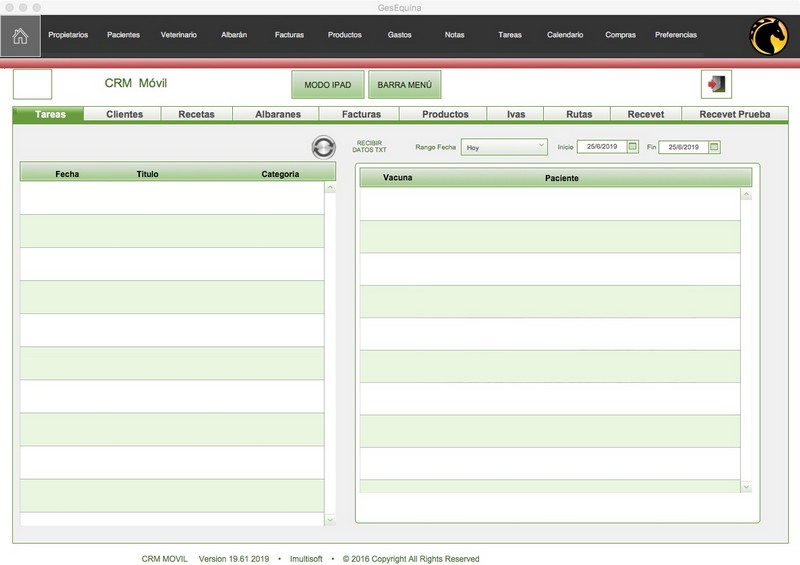Click the Inicio date input field
The width and height of the screenshot is (800, 565).
coord(601,147)
